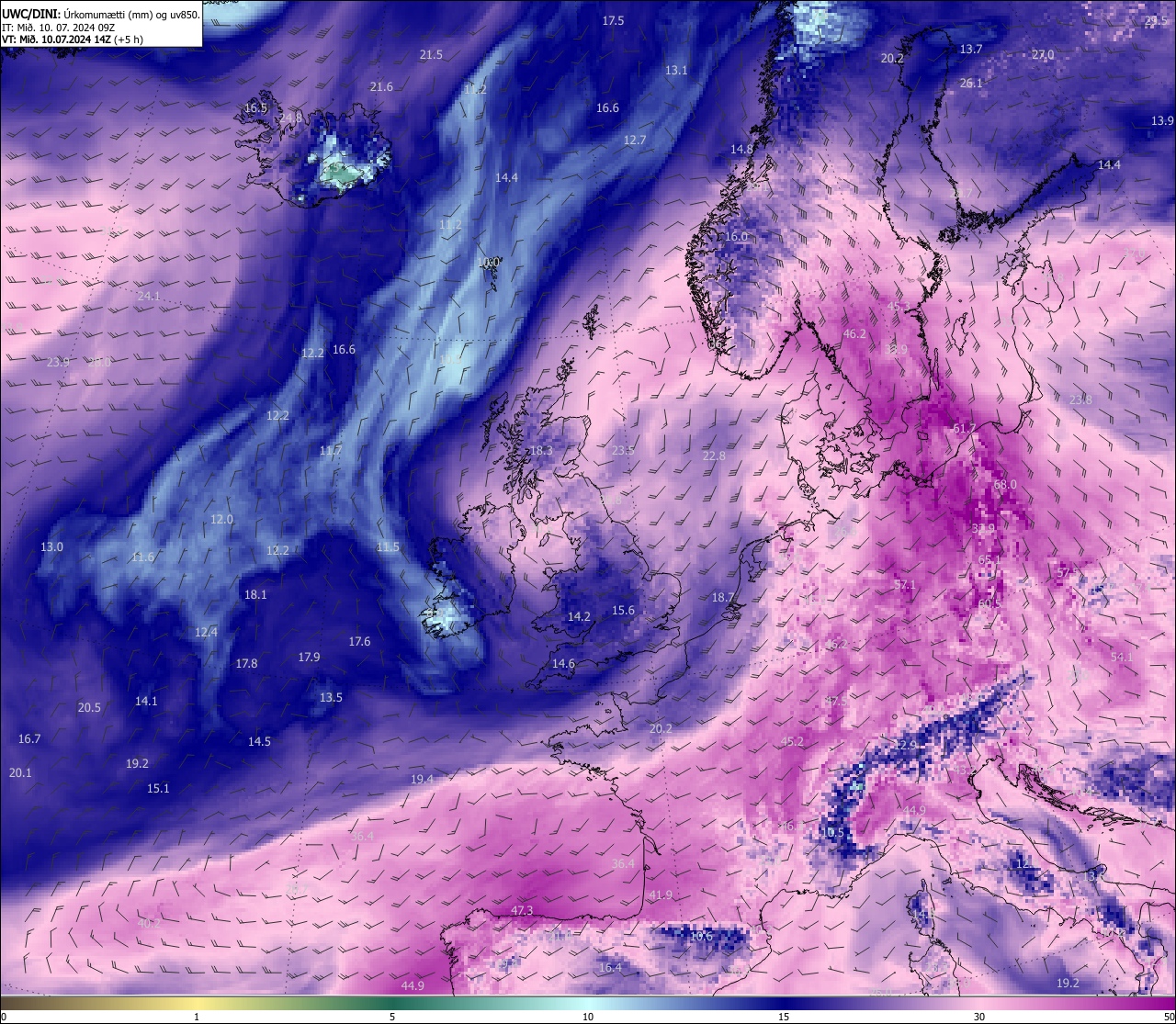Click the 13.0 value at the left edge

point(51,546)
